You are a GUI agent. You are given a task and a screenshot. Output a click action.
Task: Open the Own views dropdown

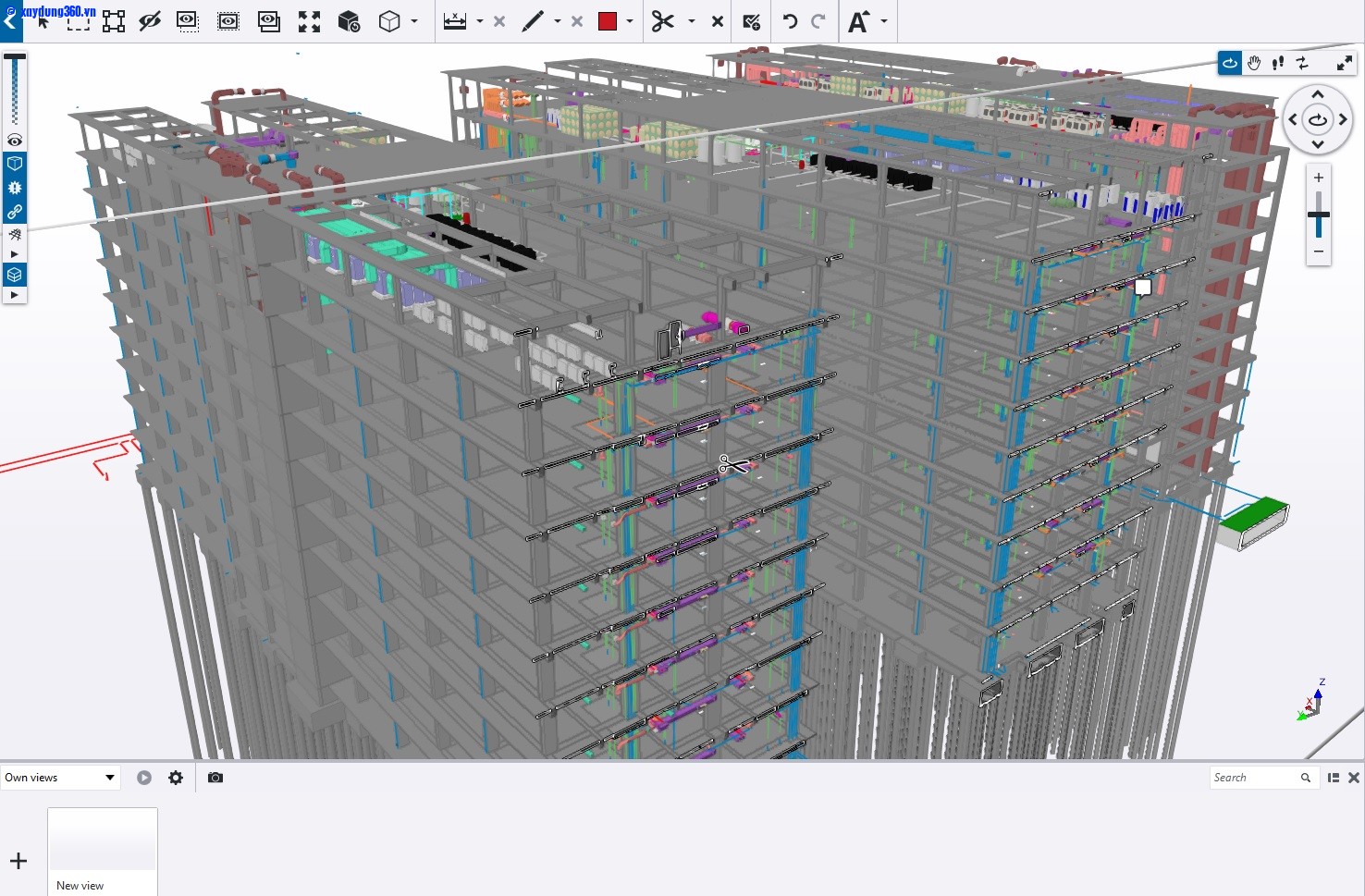[x=60, y=778]
